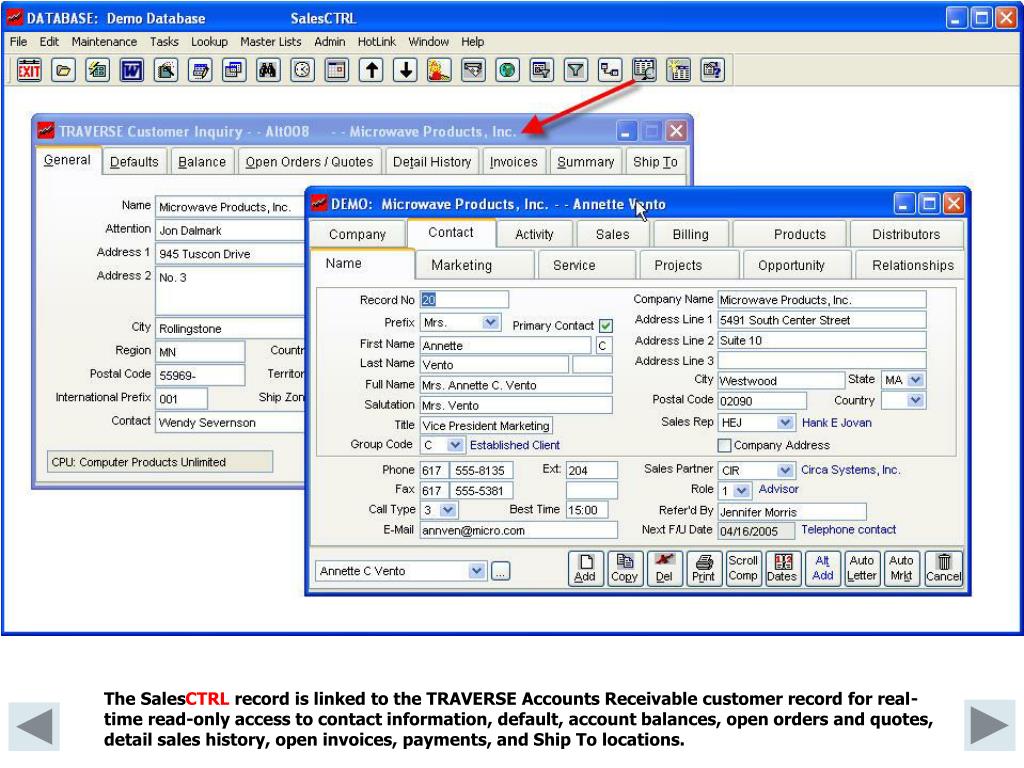Click the Established Client text
Image resolution: width=1024 pixels, height=768 pixels.
point(515,445)
